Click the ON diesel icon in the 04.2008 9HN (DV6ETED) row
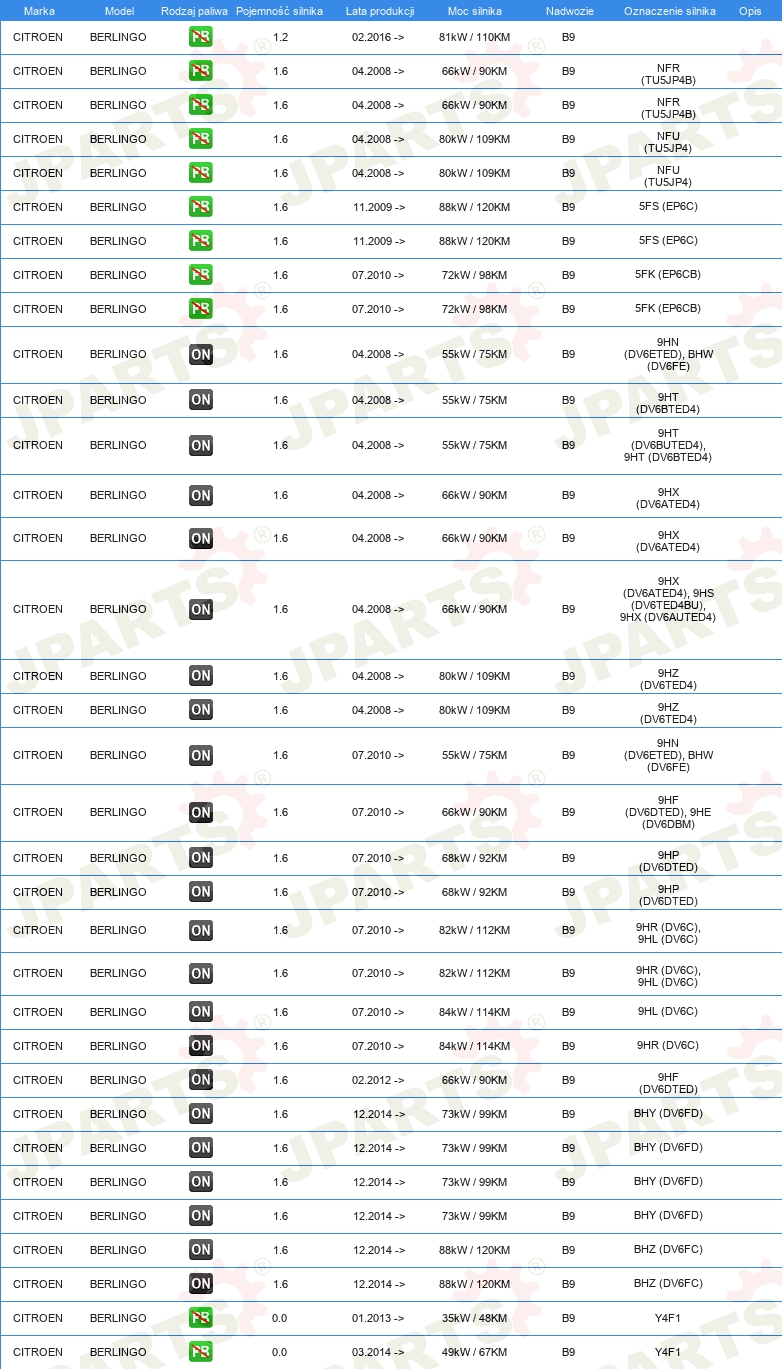 point(201,354)
